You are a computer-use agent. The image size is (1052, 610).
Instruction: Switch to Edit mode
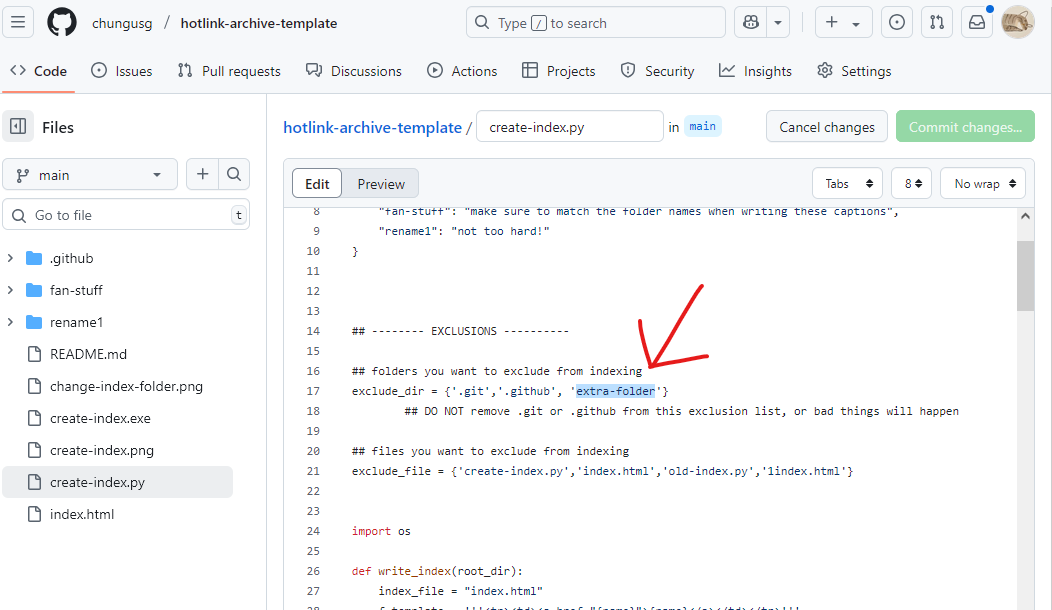click(x=317, y=184)
